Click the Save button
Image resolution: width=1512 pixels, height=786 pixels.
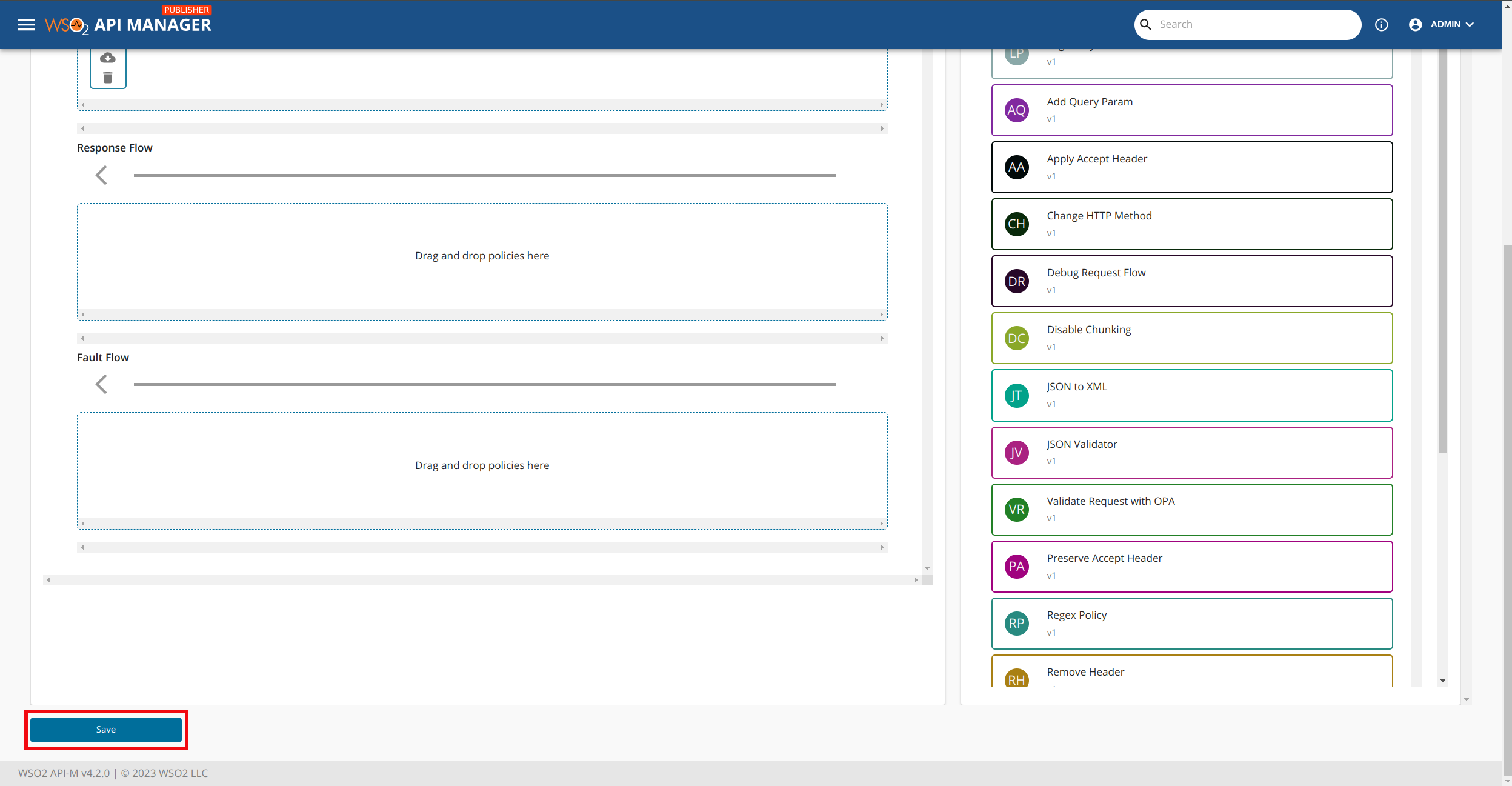(106, 729)
